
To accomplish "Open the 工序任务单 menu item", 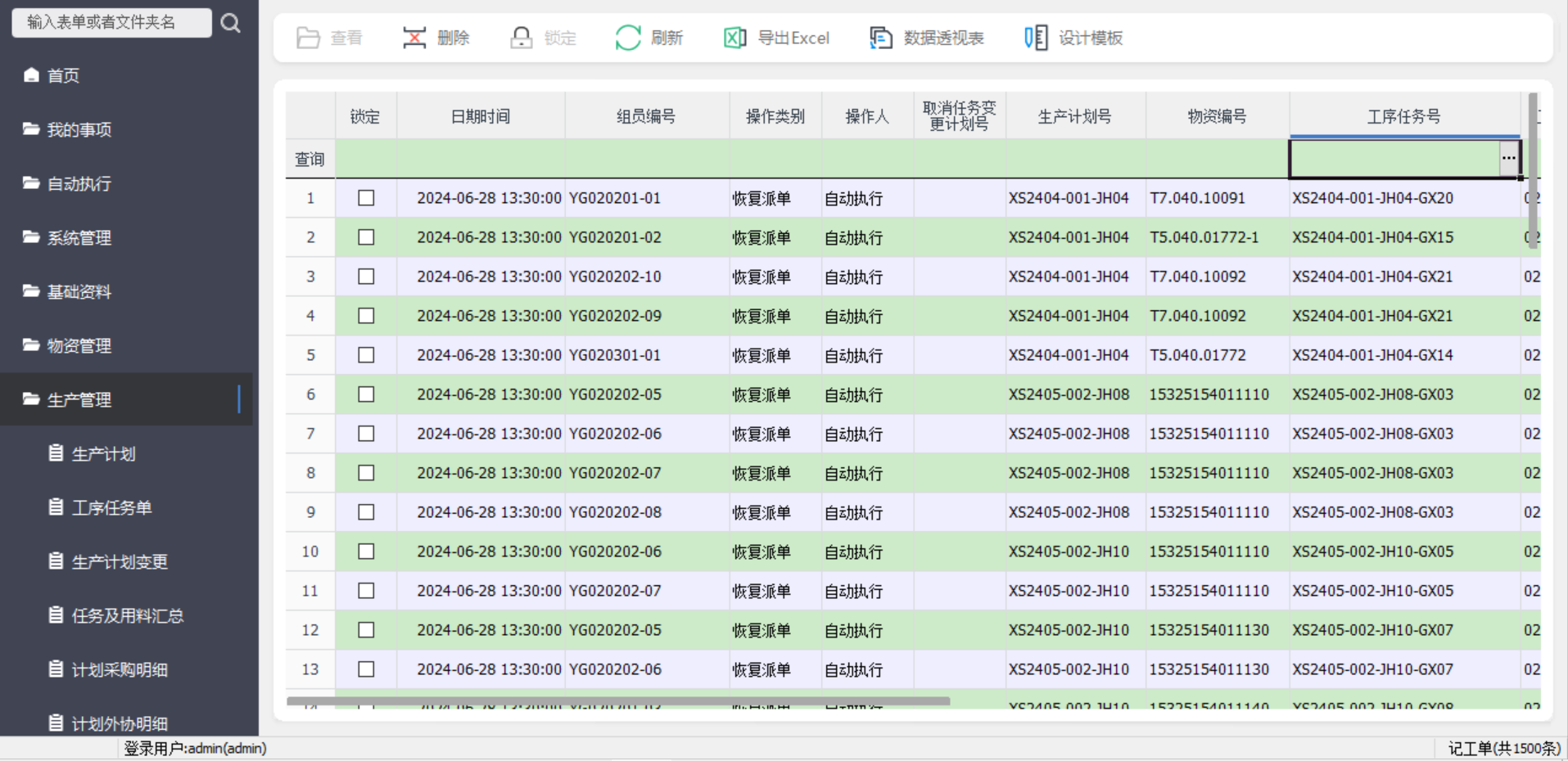I will [111, 508].
